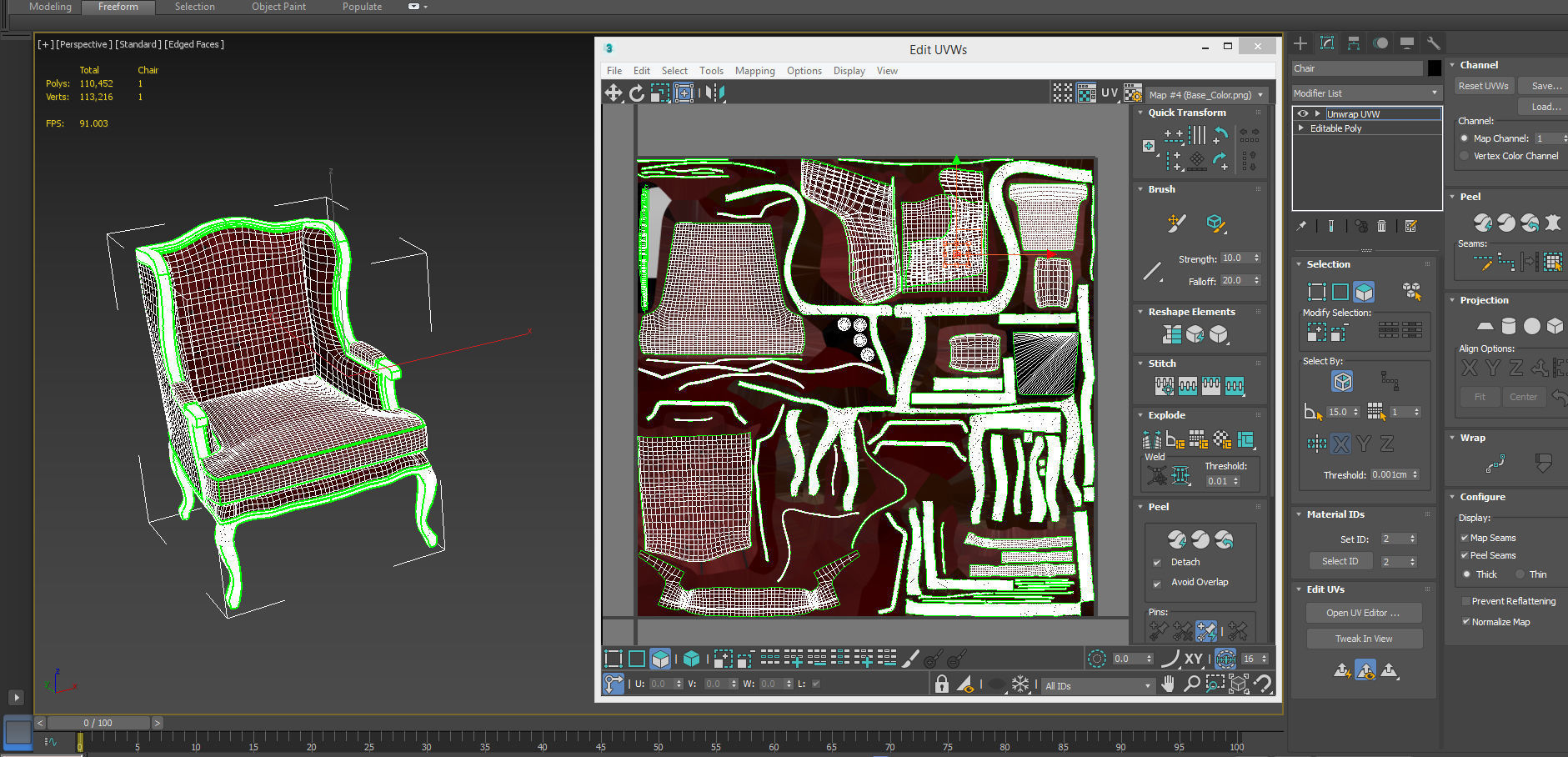This screenshot has height=757, width=1568.
Task: Open the Options menu in Edit UVWs
Action: tap(804, 71)
